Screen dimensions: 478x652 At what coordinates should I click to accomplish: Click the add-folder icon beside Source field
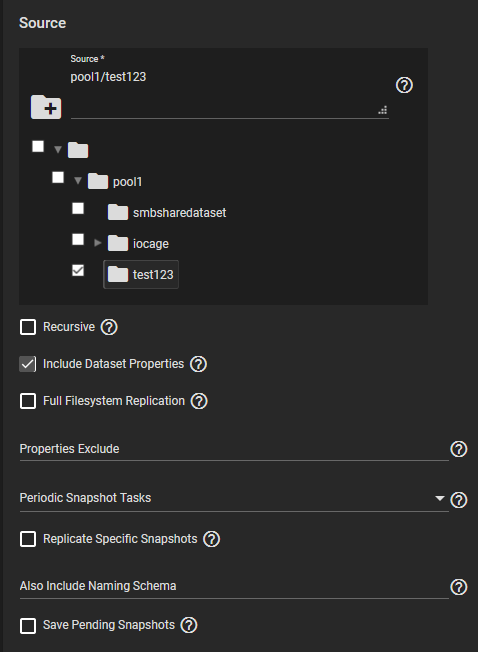[x=46, y=107]
